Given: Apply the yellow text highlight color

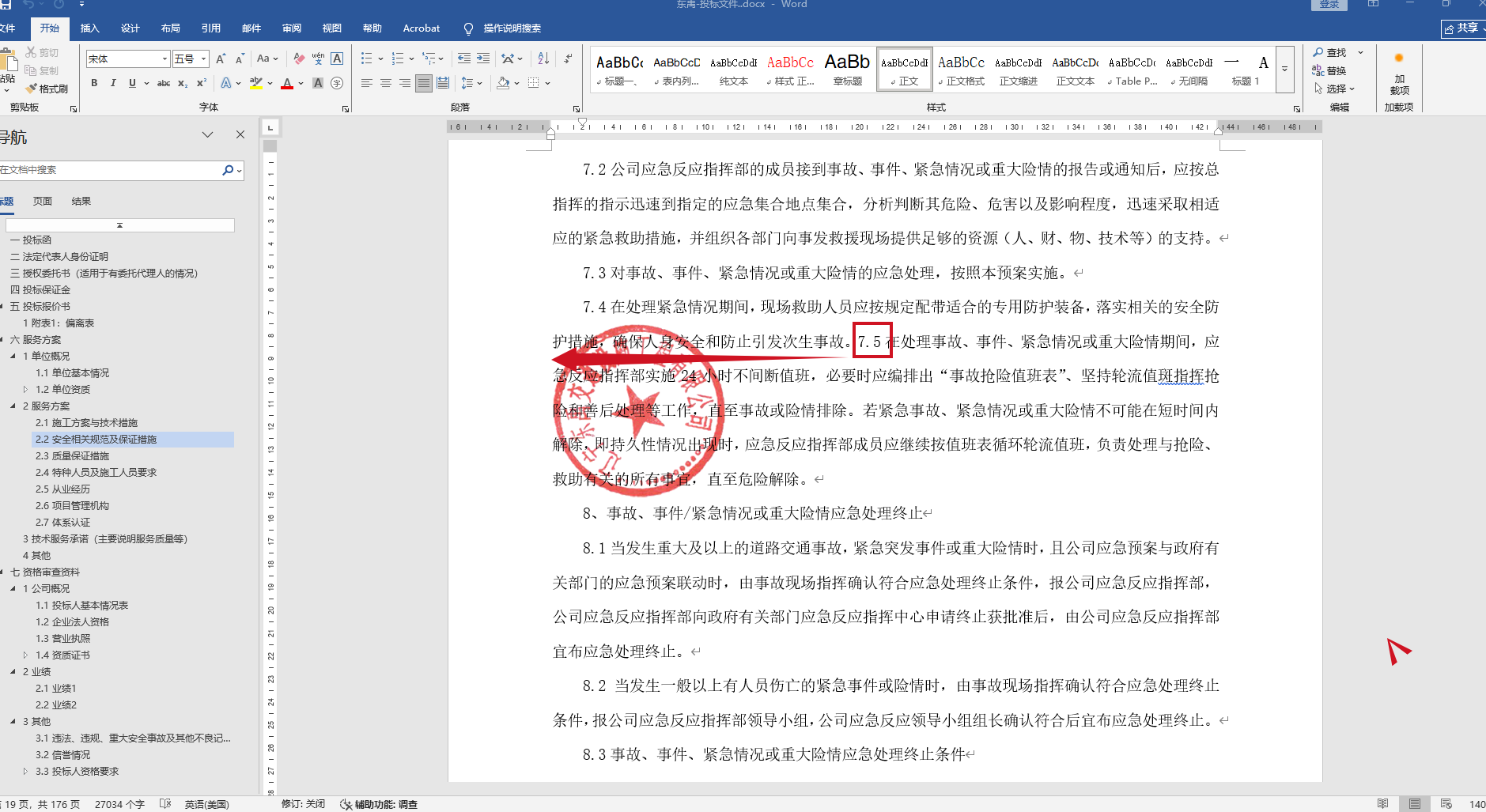Looking at the screenshot, I should (x=255, y=83).
